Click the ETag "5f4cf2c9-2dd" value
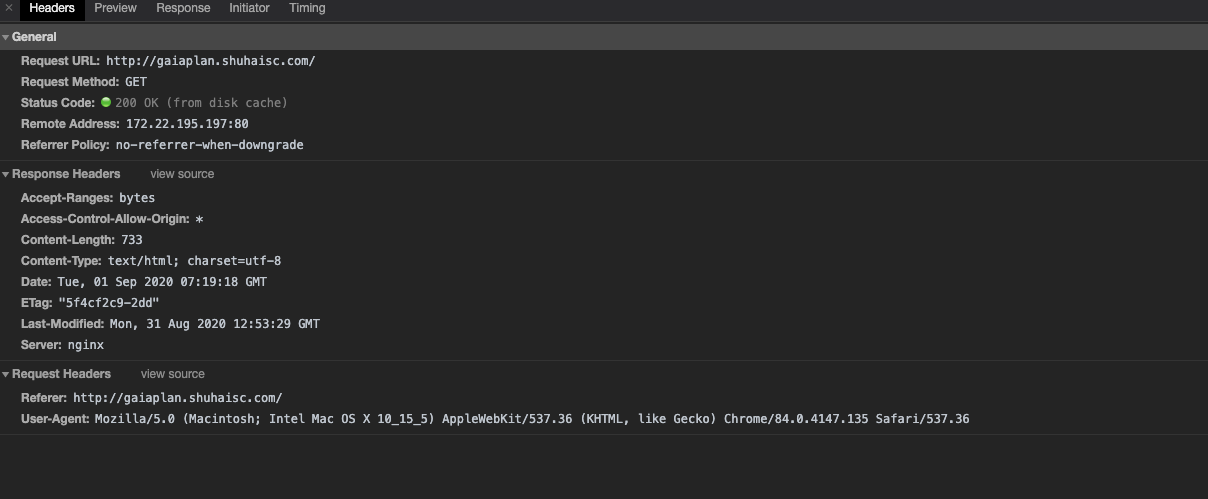 108,303
